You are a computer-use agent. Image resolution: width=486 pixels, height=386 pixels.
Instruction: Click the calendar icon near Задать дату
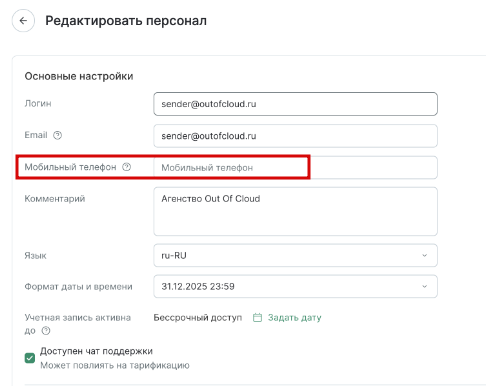[257, 318]
